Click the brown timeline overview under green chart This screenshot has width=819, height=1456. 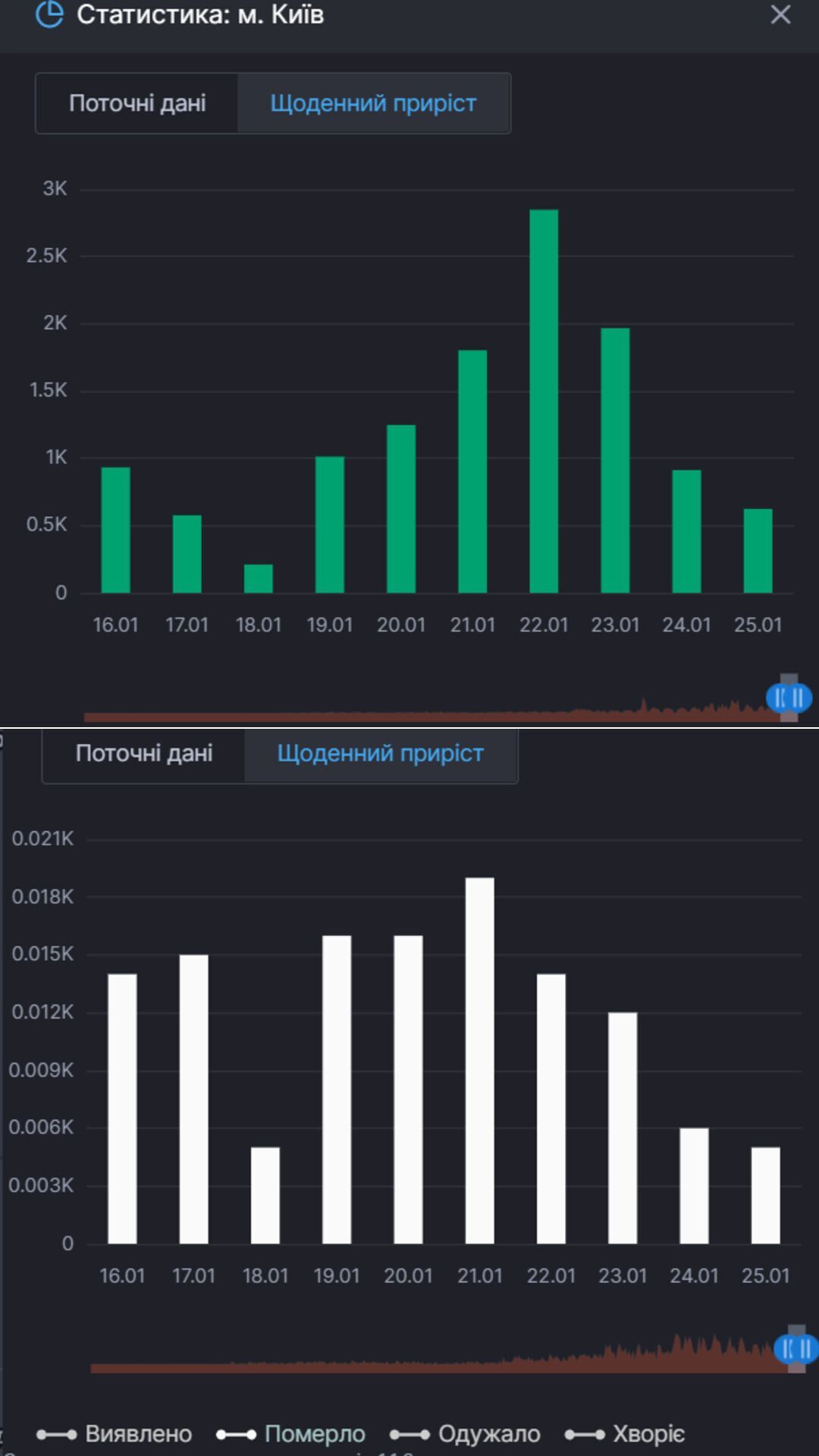click(x=425, y=715)
